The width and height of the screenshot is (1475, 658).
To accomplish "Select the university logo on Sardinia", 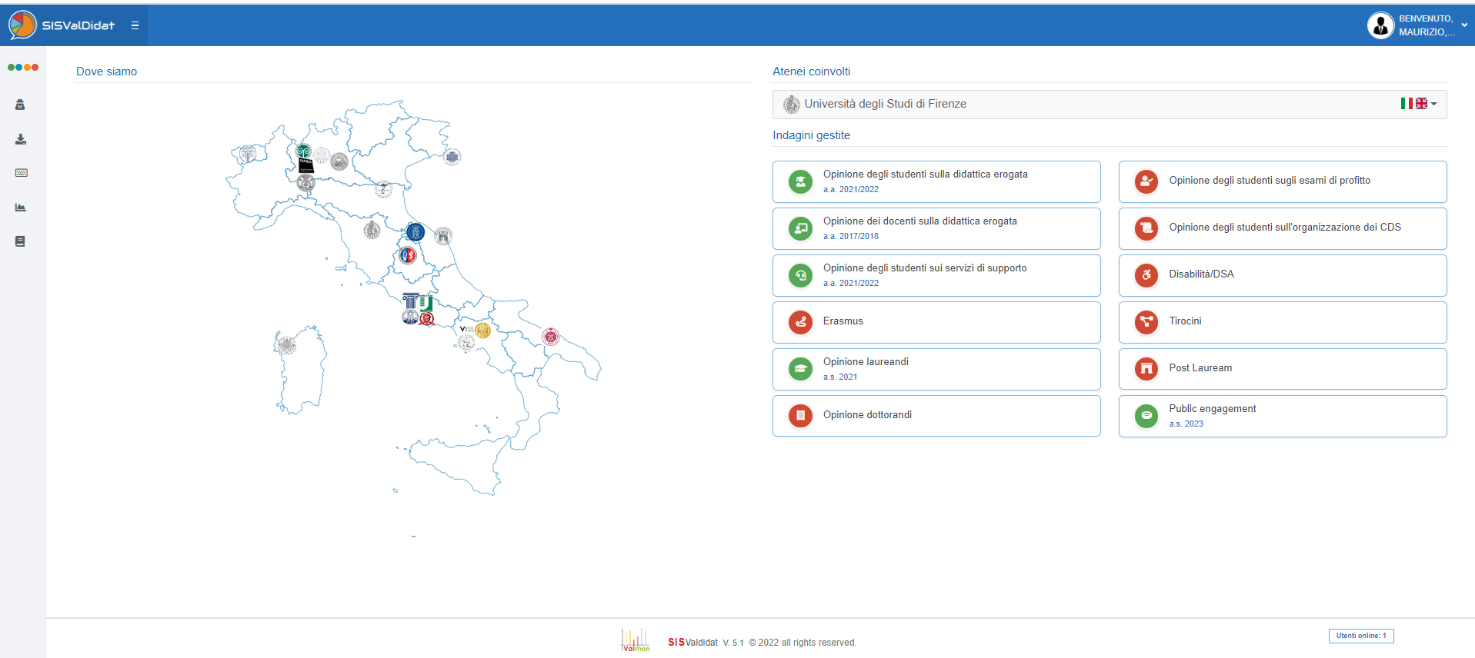I will 287,346.
